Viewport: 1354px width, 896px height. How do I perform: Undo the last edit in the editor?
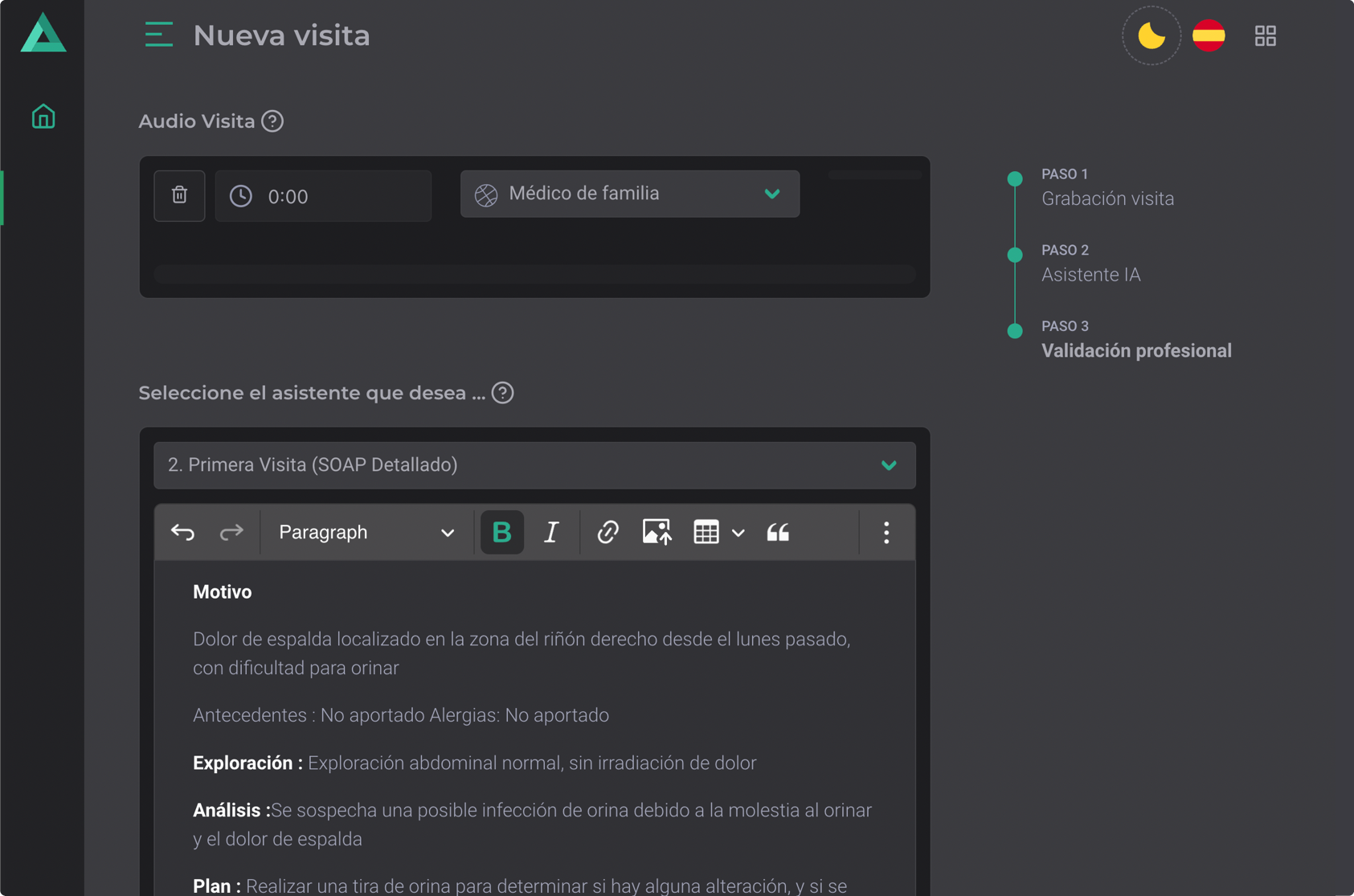(x=182, y=532)
